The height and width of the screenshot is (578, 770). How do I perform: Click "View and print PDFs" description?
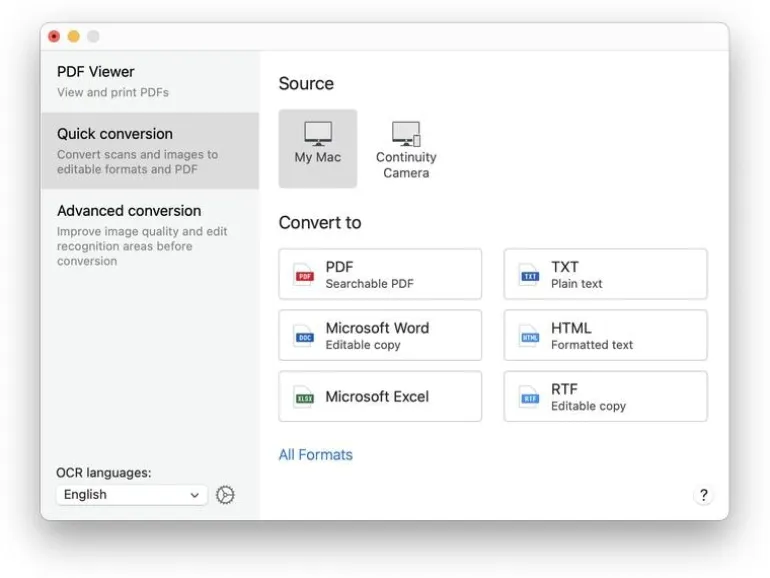pyautogui.click(x=112, y=92)
